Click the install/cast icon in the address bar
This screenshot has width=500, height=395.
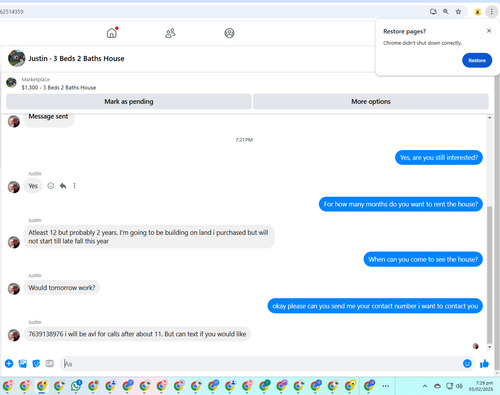click(433, 12)
